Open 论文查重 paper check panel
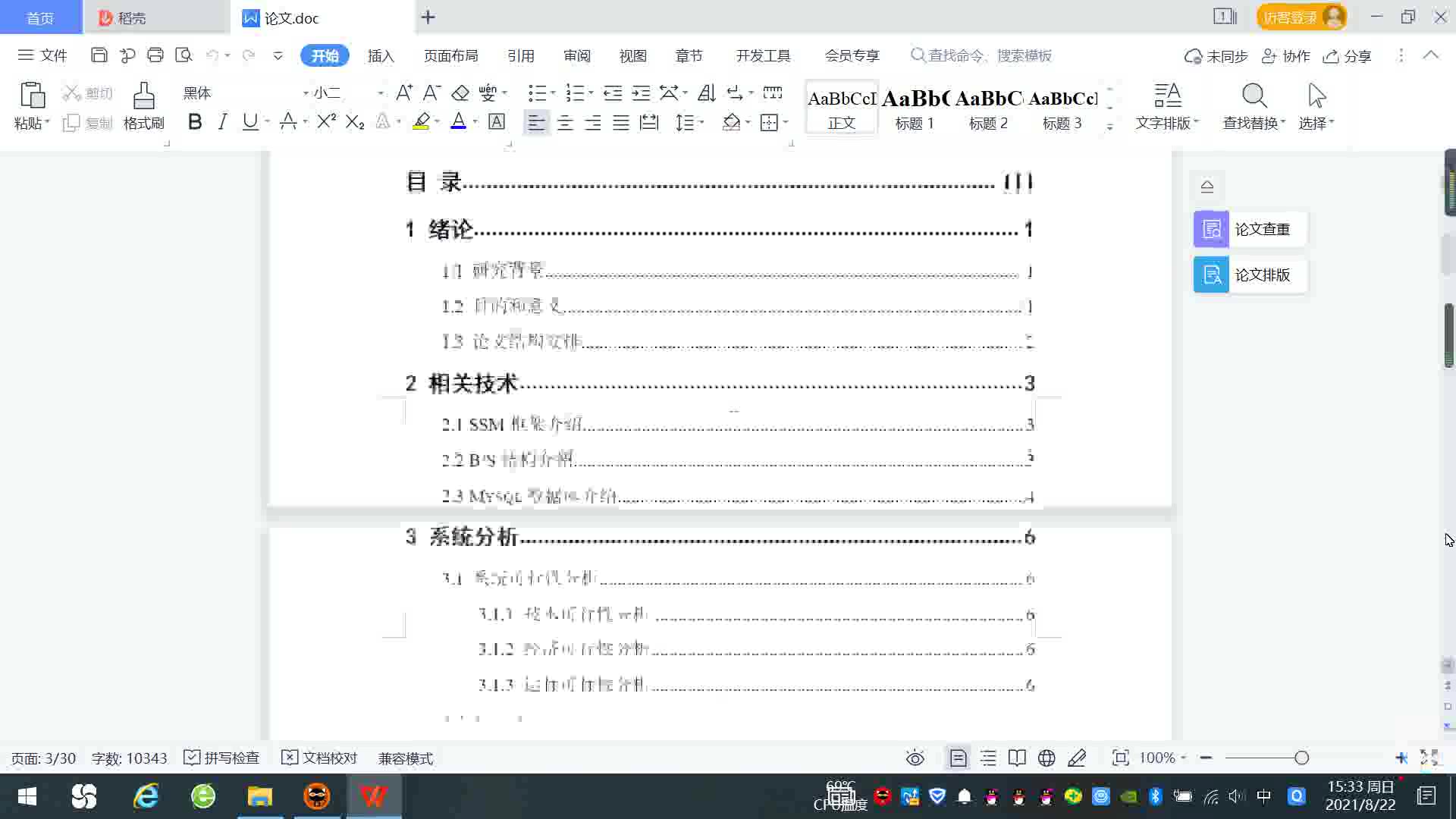Image resolution: width=1456 pixels, height=819 pixels. click(1250, 229)
